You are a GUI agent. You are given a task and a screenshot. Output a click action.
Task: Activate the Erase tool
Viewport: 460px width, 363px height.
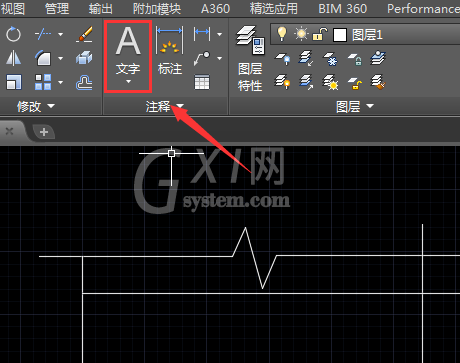click(x=84, y=34)
